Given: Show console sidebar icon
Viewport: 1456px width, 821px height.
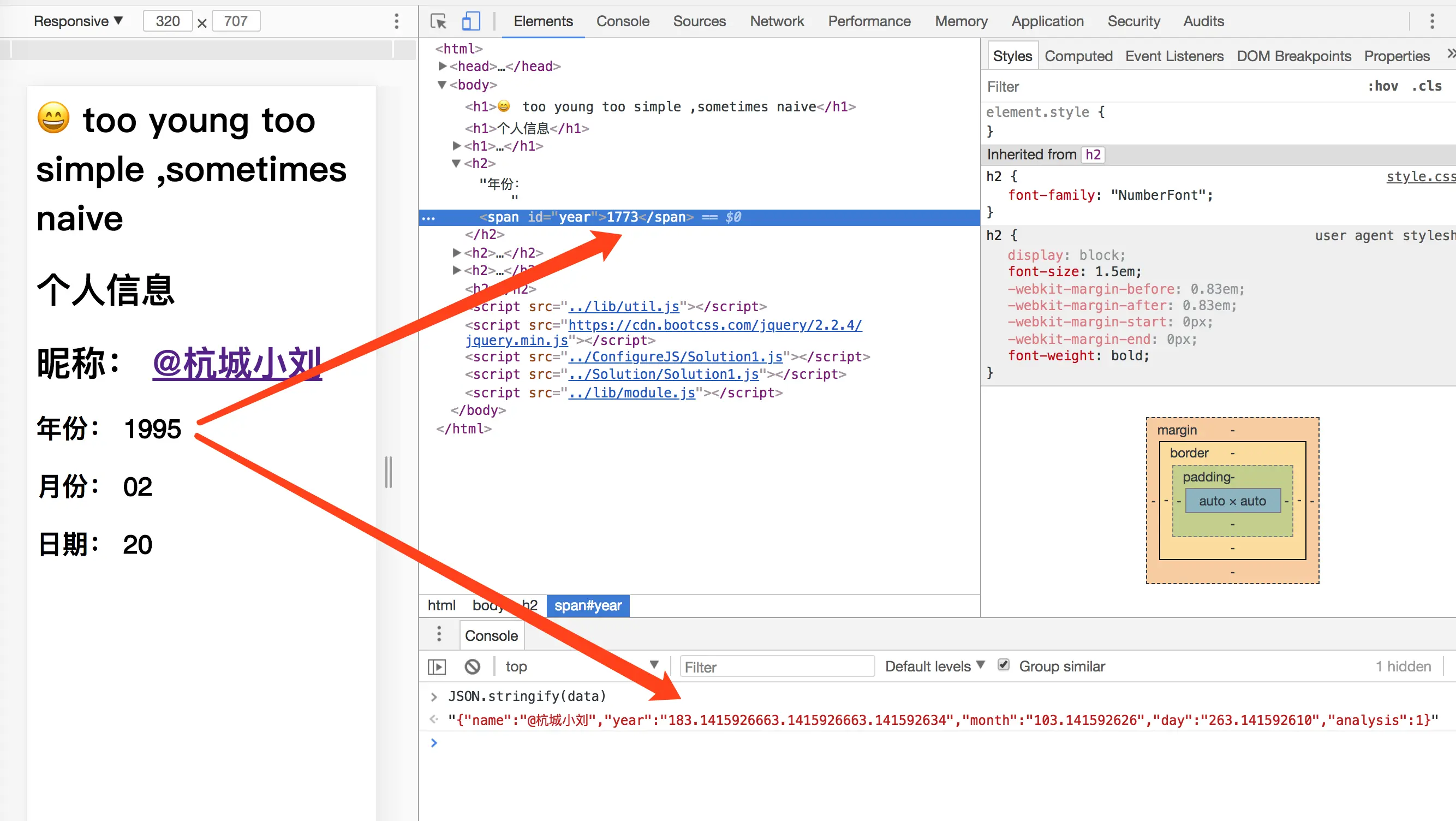Looking at the screenshot, I should tap(437, 667).
